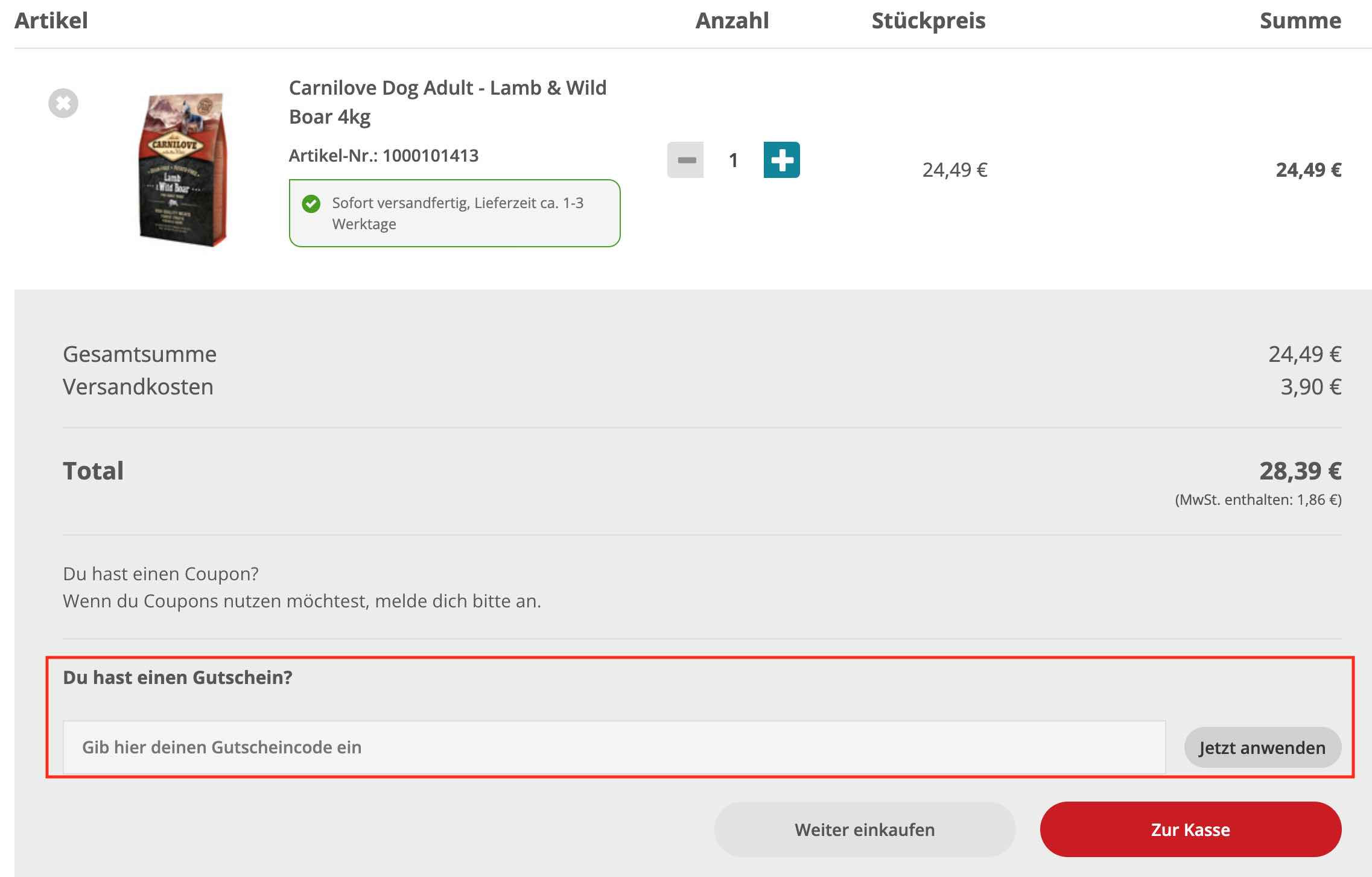The image size is (1372, 877).
Task: Click the Versandkosten 3,90 € value
Action: tap(1310, 387)
